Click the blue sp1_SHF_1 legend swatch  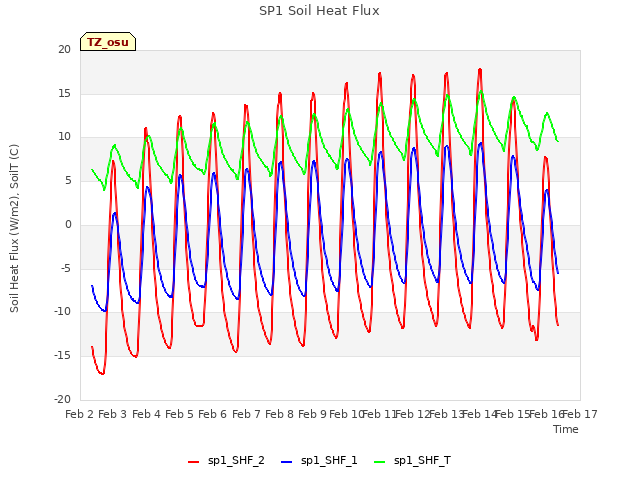[287, 462]
